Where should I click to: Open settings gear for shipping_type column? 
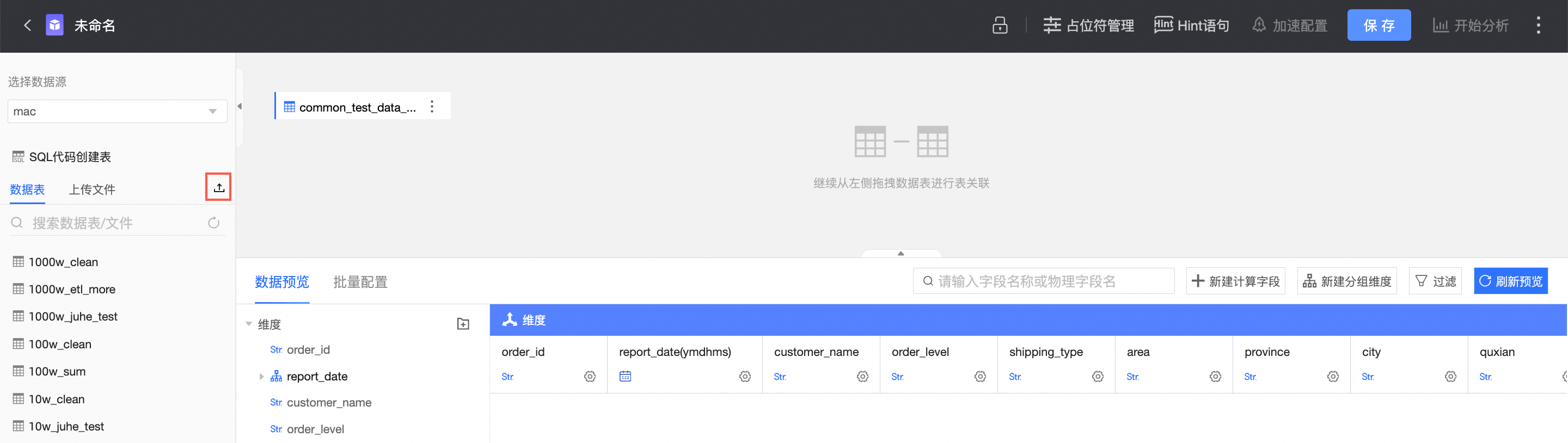tap(1098, 377)
